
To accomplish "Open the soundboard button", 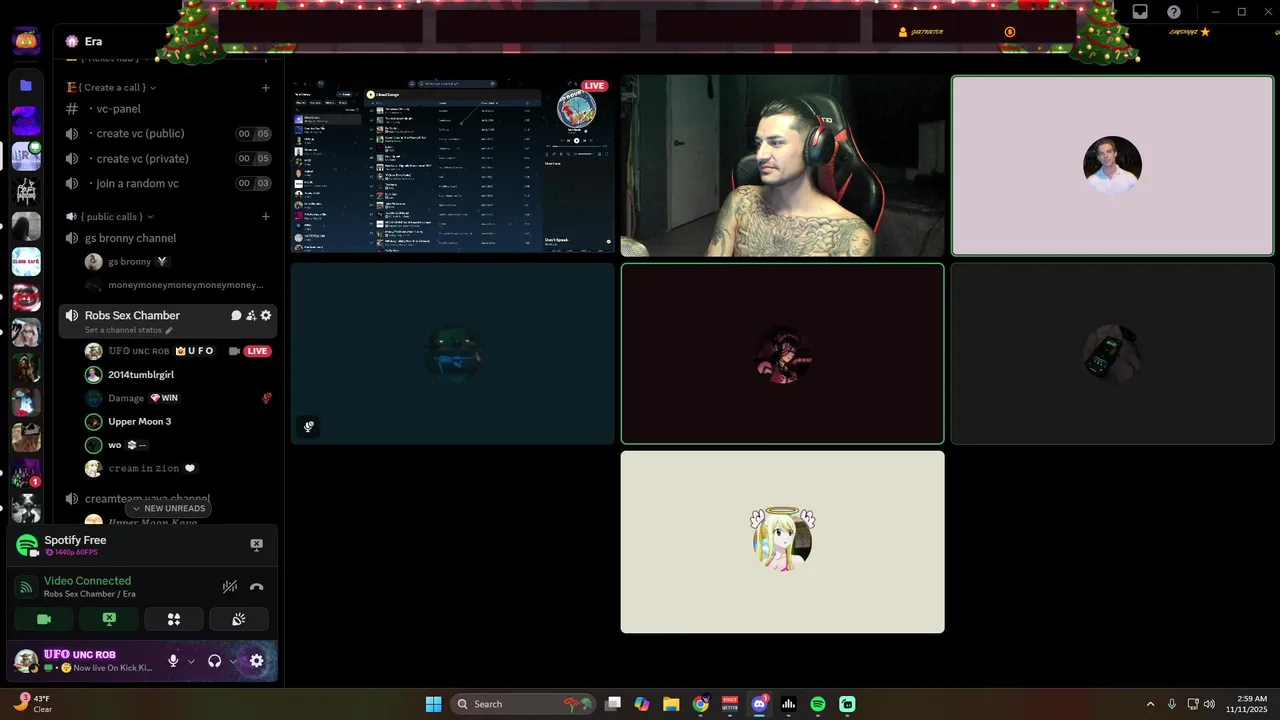I will [x=238, y=619].
